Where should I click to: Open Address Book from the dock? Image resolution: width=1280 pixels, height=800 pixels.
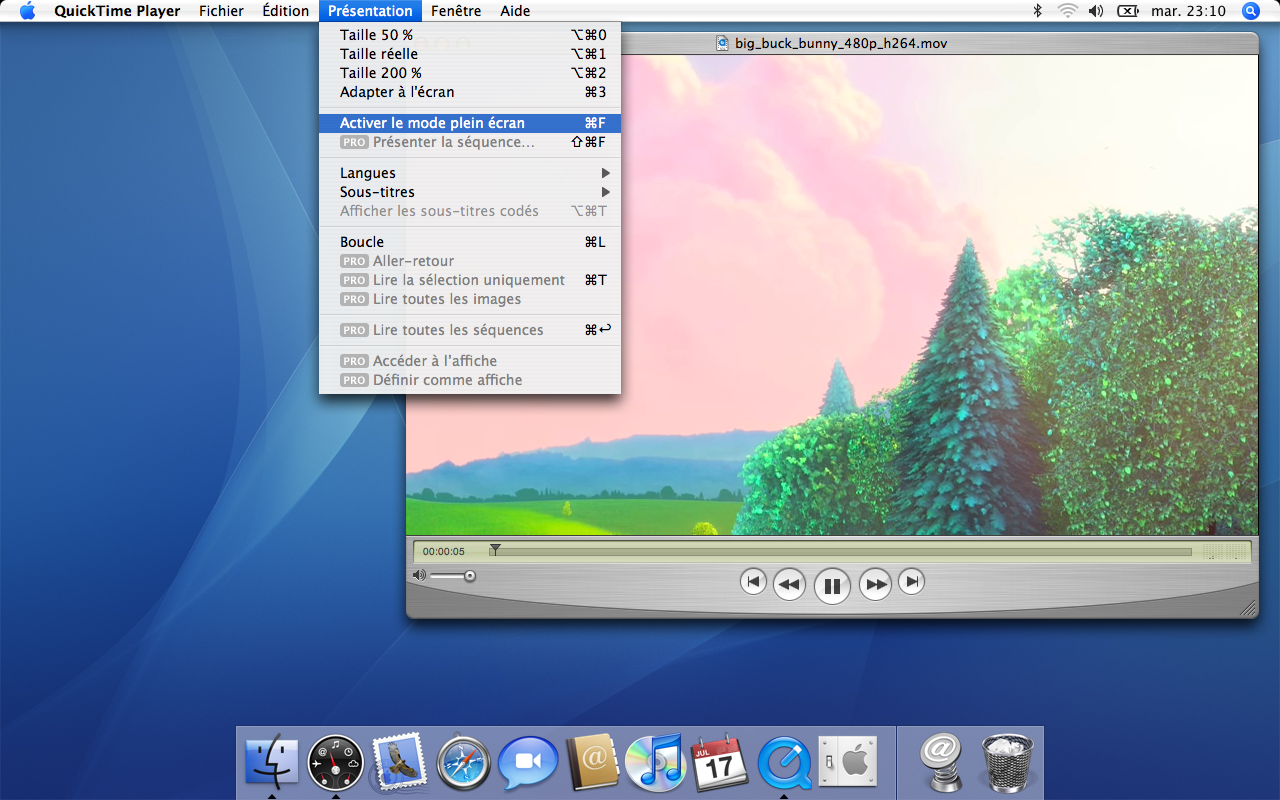[593, 763]
